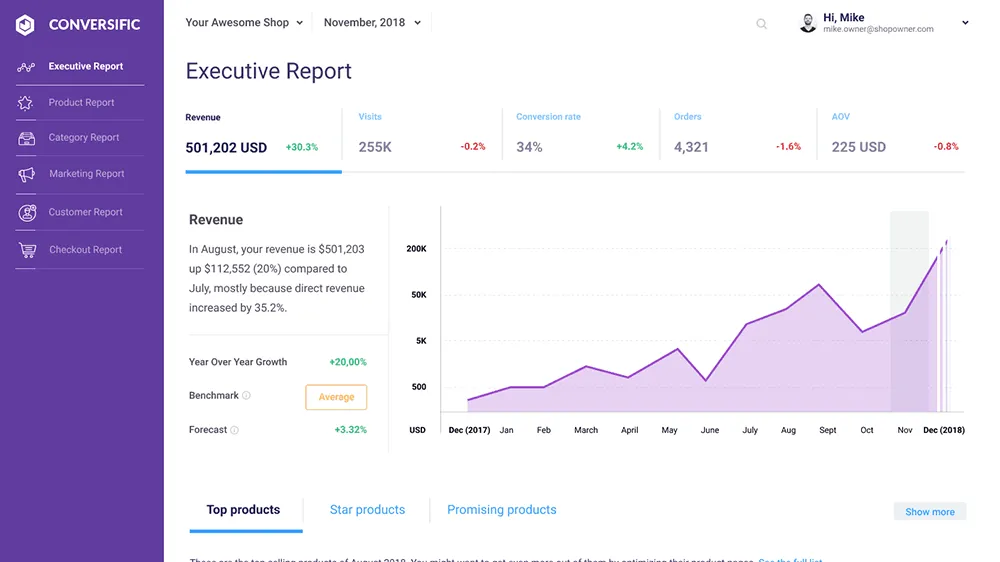This screenshot has width=1000, height=562.
Task: Switch to the Top products tab
Action: [243, 510]
